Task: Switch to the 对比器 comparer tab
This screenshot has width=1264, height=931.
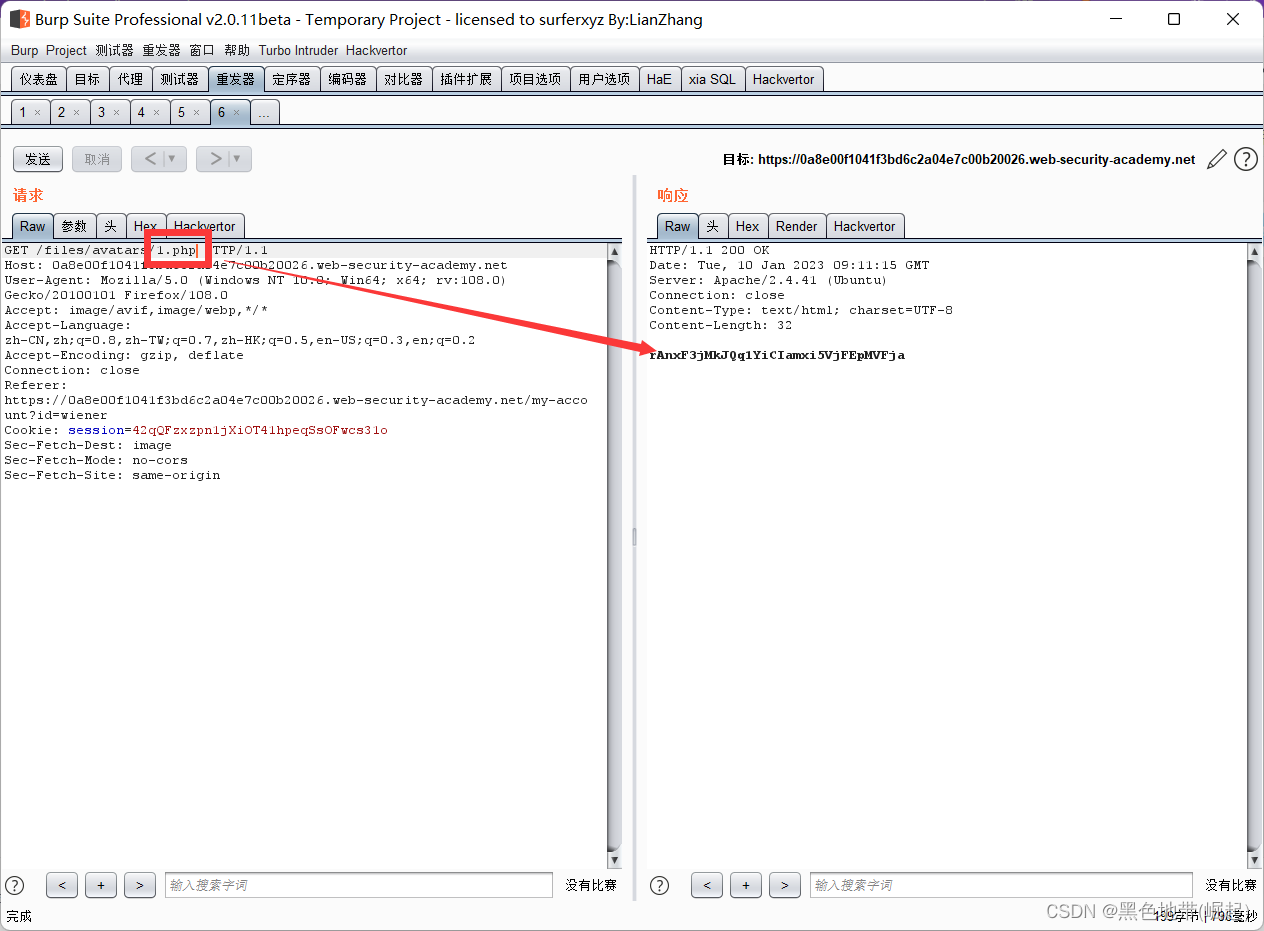Action: tap(404, 79)
